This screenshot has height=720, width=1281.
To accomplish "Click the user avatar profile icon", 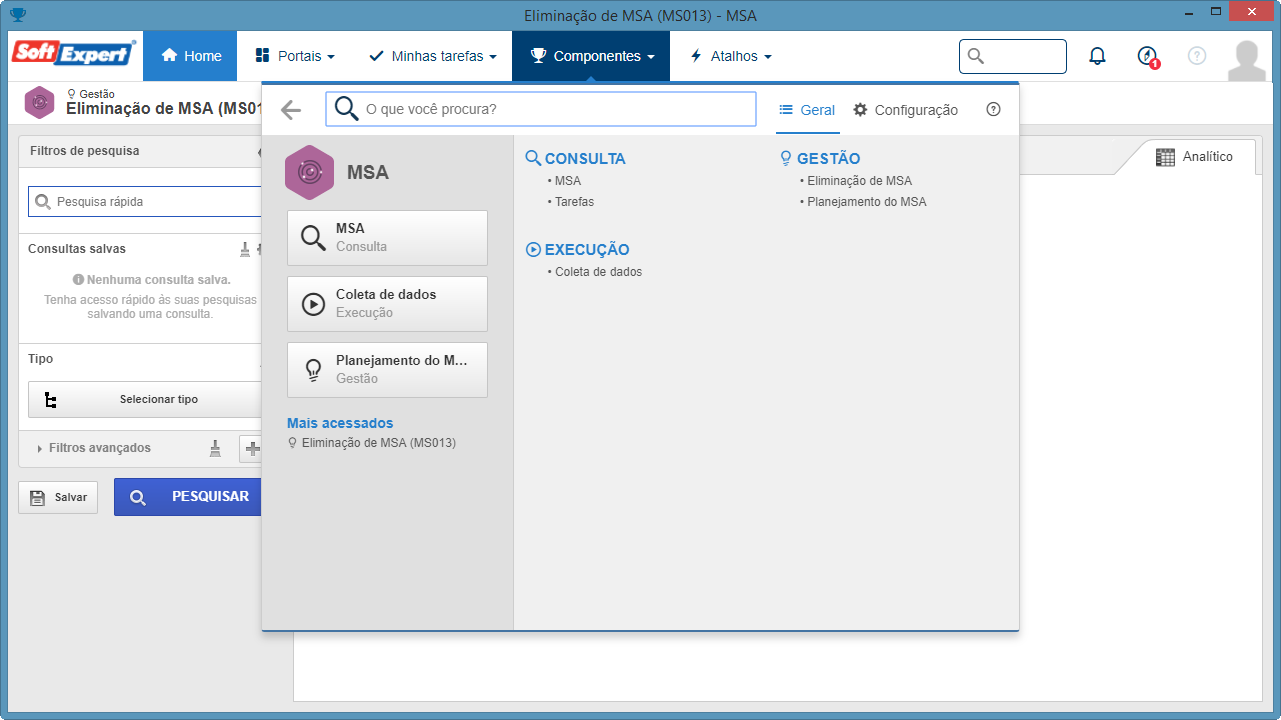I will pyautogui.click(x=1246, y=60).
